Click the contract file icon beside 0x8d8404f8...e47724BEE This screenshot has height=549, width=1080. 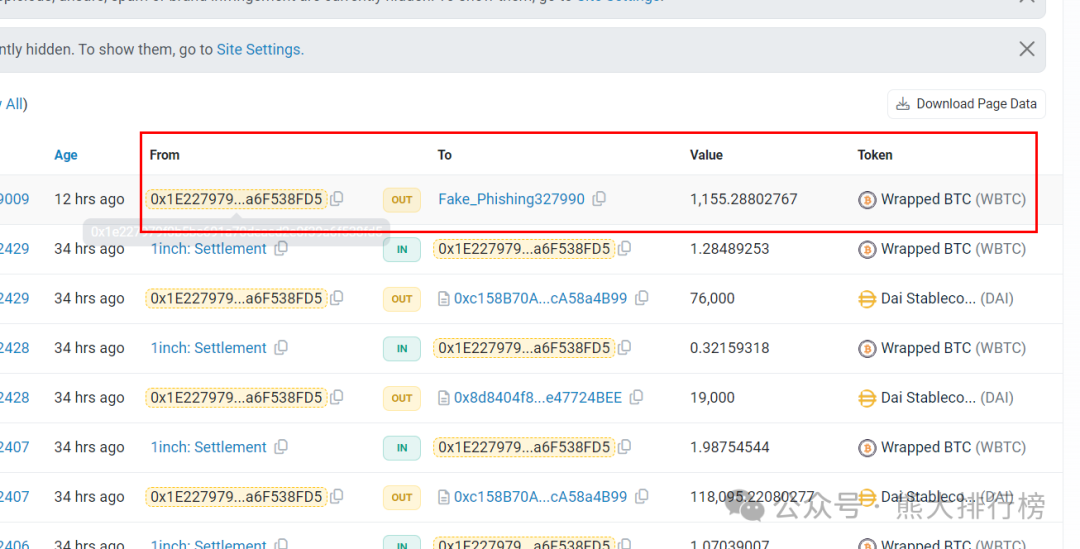pyautogui.click(x=444, y=398)
